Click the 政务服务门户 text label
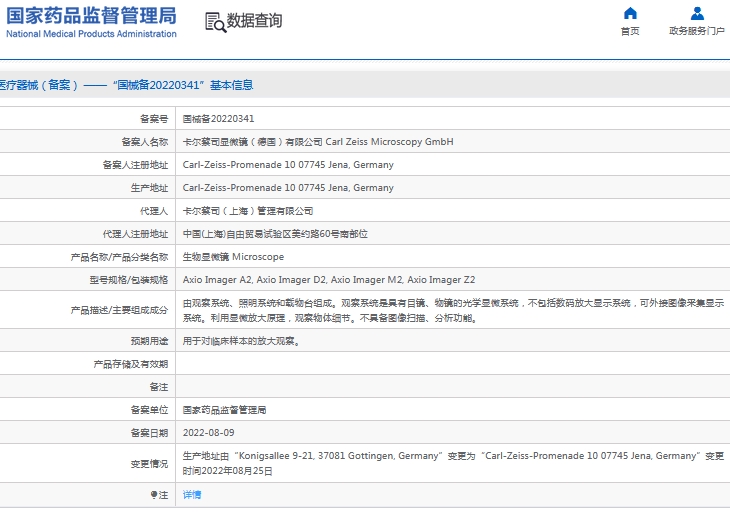This screenshot has height=512, width=730. 697,31
